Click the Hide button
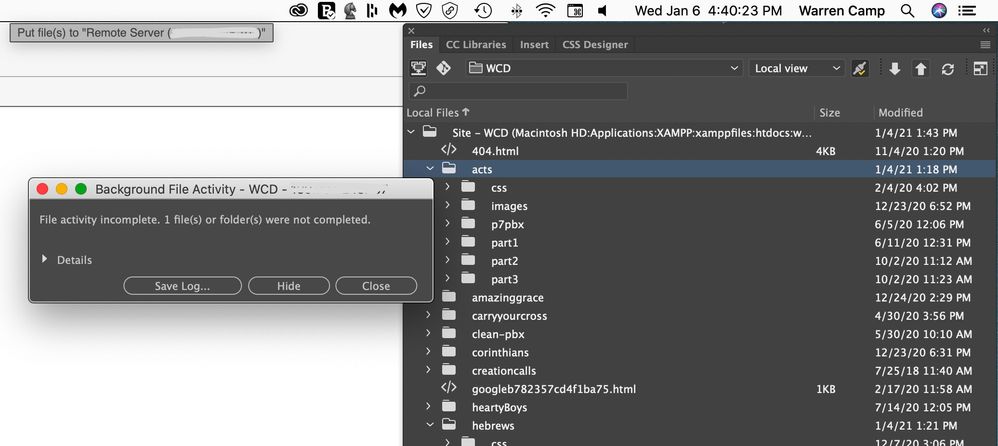This screenshot has height=446, width=998. pyautogui.click(x=289, y=286)
